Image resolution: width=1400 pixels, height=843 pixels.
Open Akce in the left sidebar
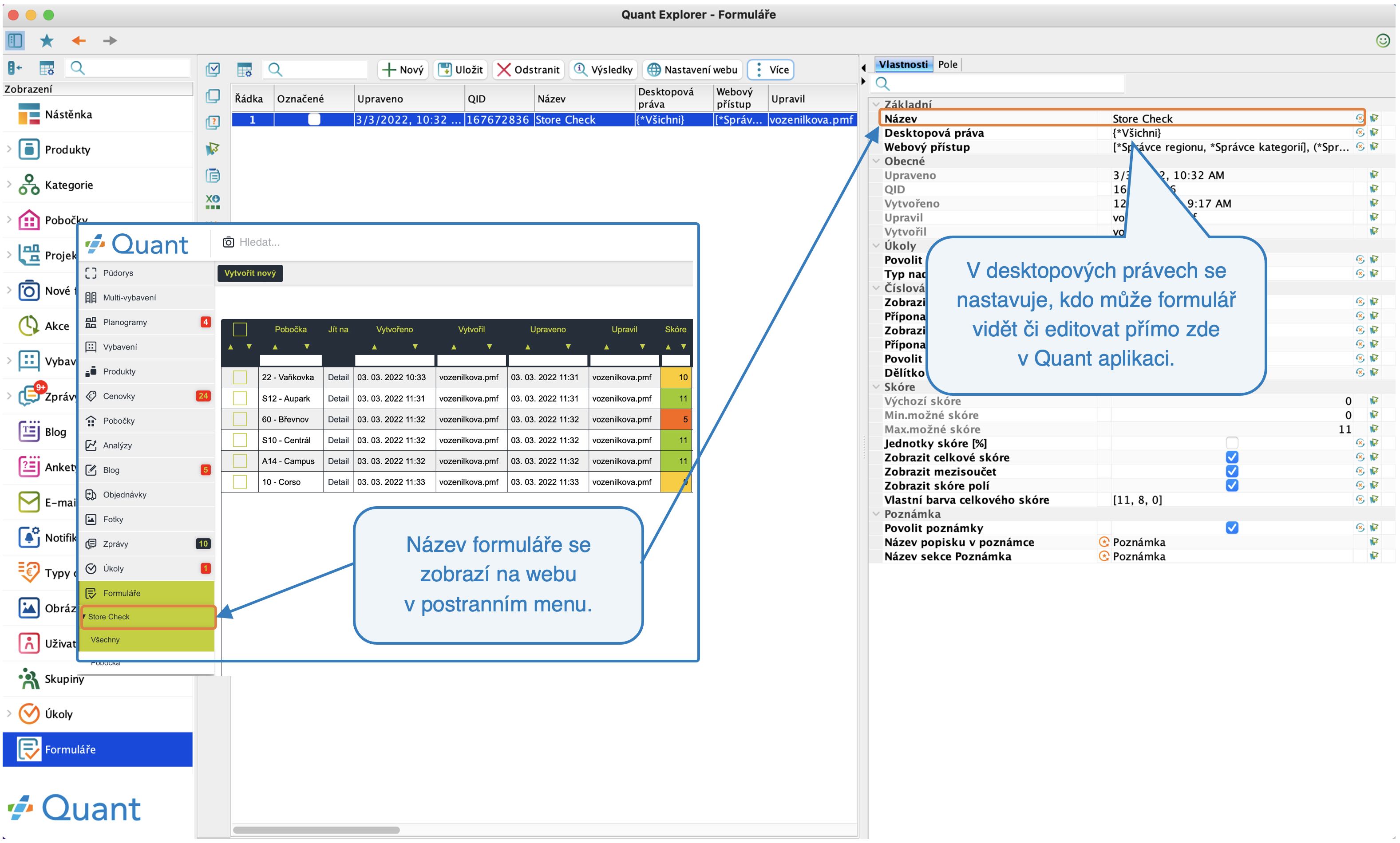pyautogui.click(x=45, y=326)
